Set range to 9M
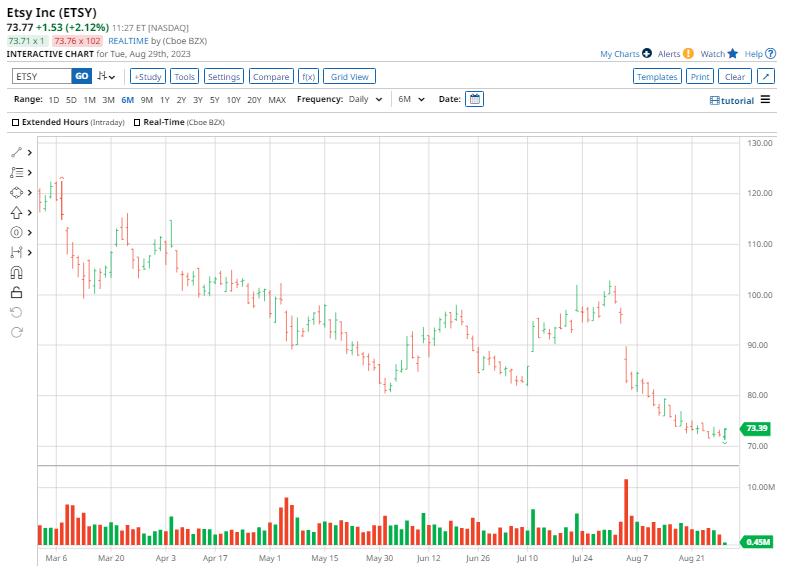793x571 pixels. (x=147, y=100)
